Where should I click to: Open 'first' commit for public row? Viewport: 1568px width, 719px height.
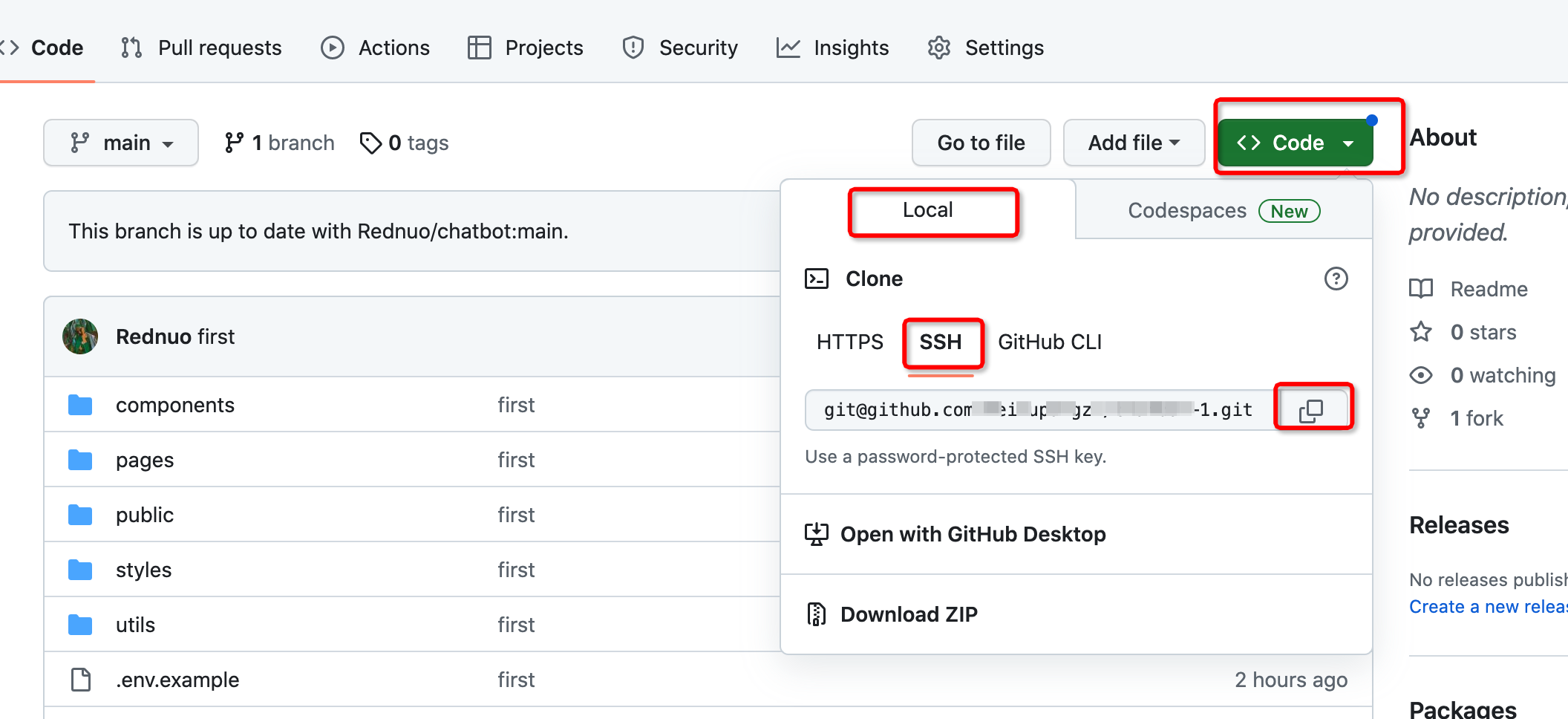click(x=516, y=515)
